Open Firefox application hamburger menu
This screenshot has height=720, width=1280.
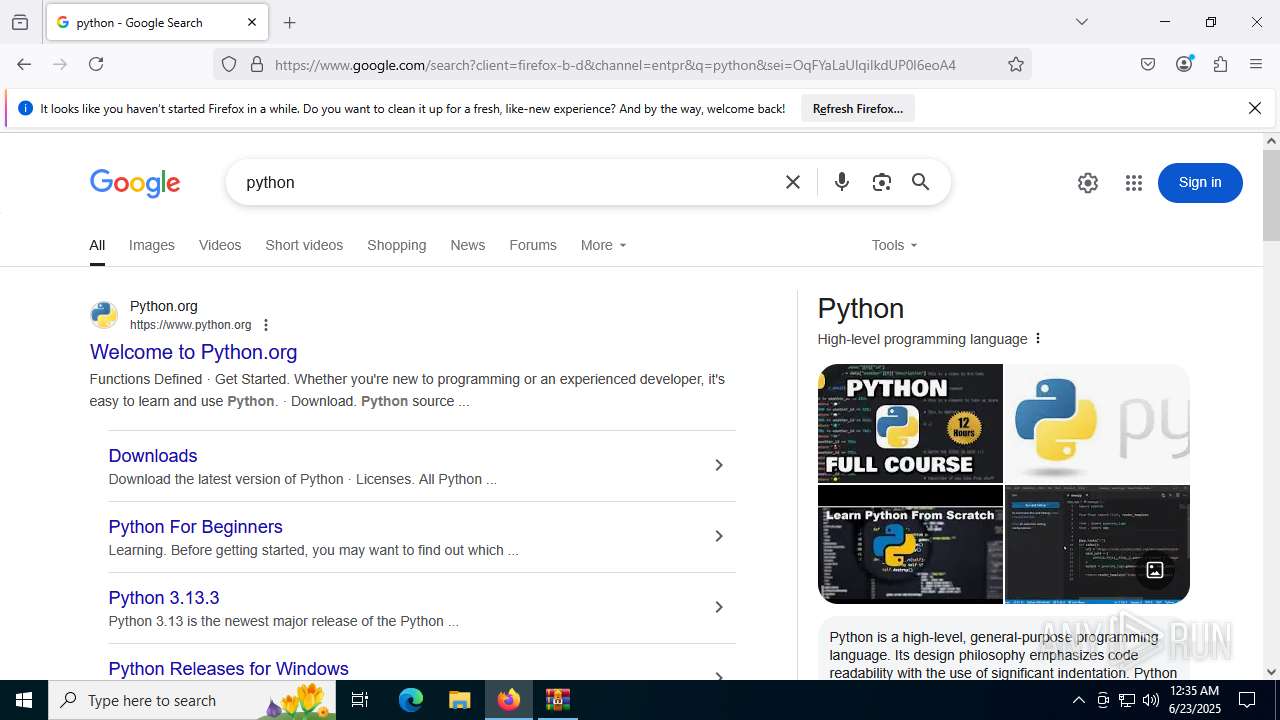pos(1256,64)
